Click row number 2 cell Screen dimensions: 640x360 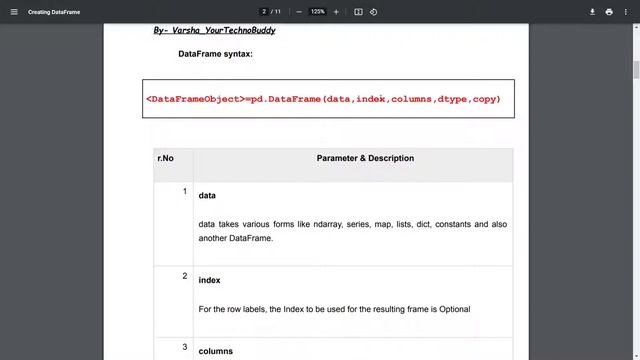[x=173, y=302]
